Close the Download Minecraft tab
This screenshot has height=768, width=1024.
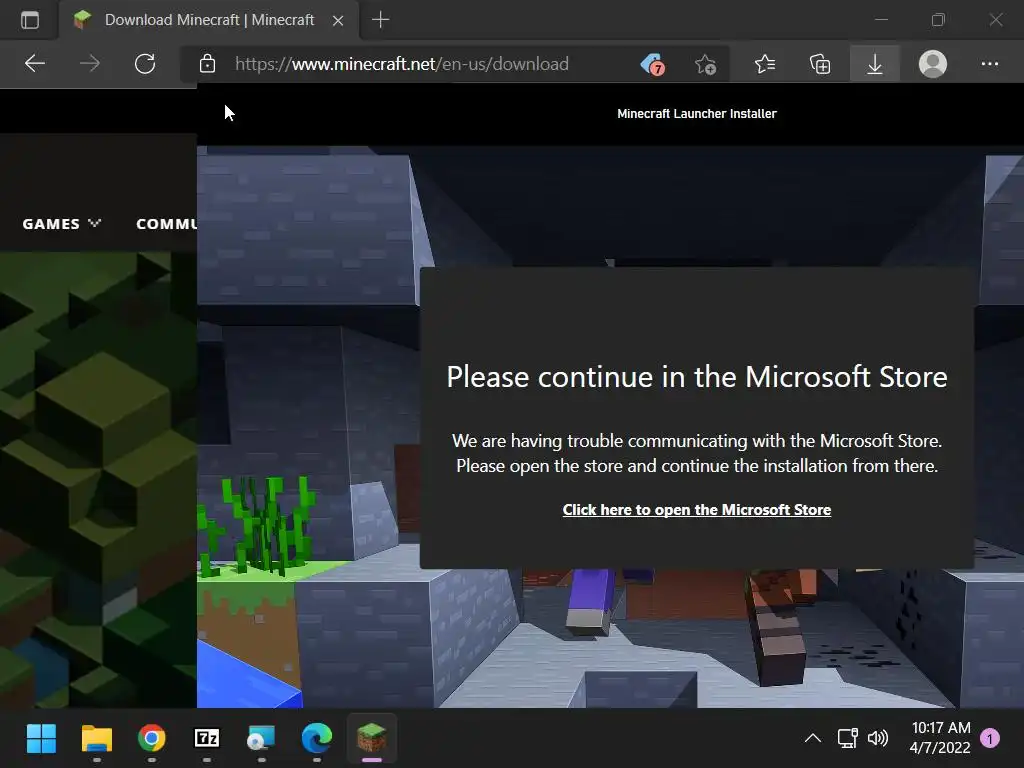338,20
